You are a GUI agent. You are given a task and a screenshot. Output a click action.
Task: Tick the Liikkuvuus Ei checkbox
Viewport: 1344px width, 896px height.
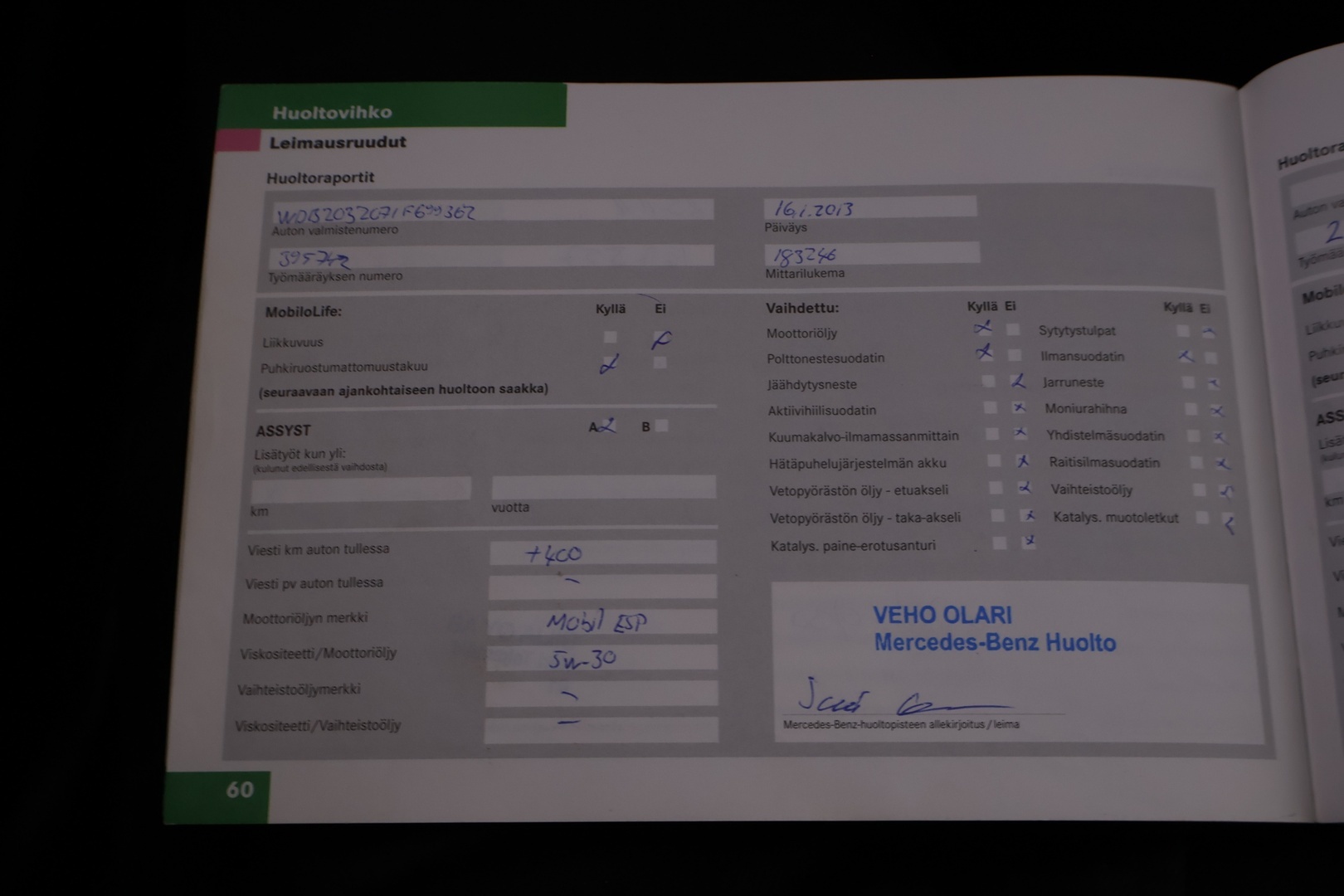pos(660,338)
